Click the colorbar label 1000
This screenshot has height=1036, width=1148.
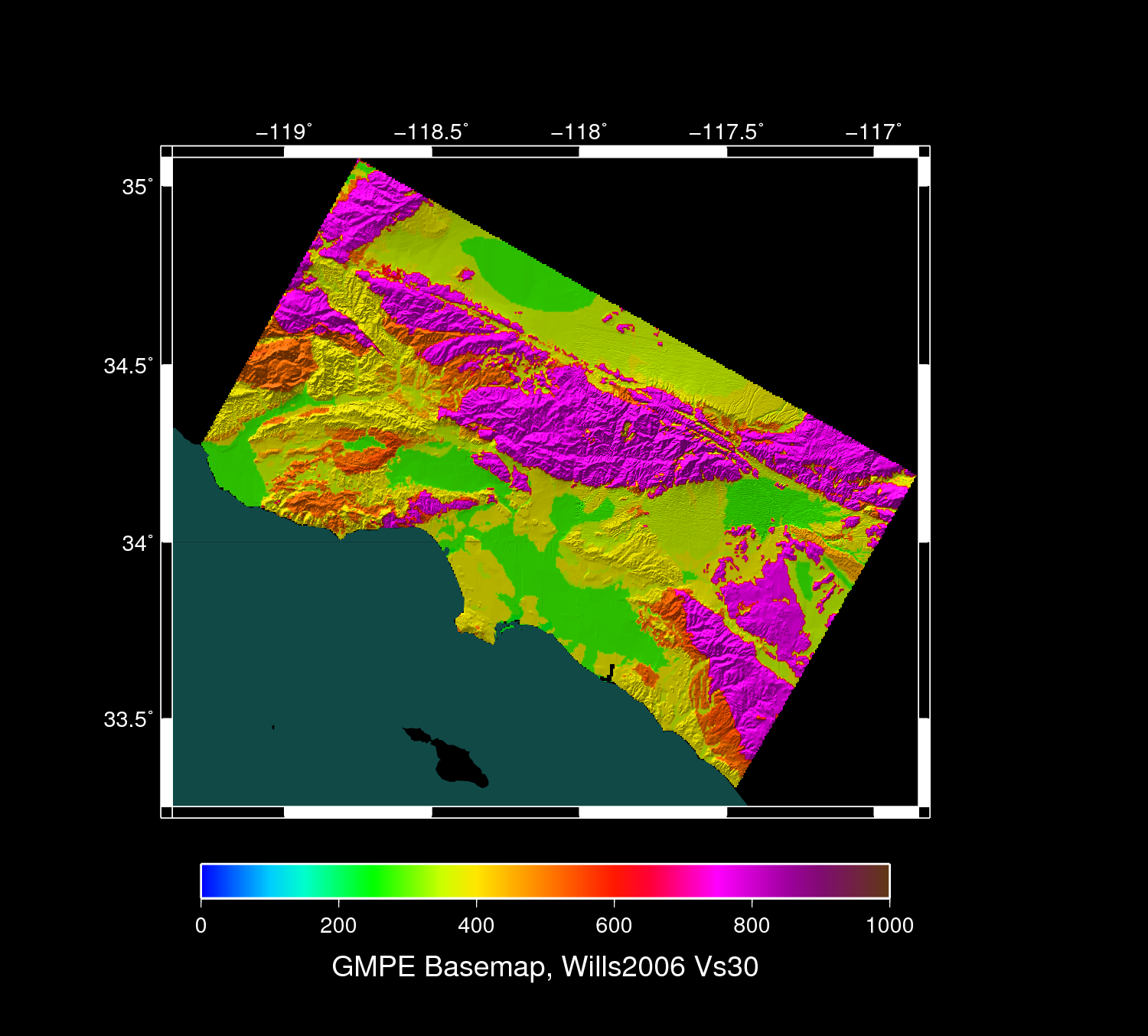(x=889, y=926)
